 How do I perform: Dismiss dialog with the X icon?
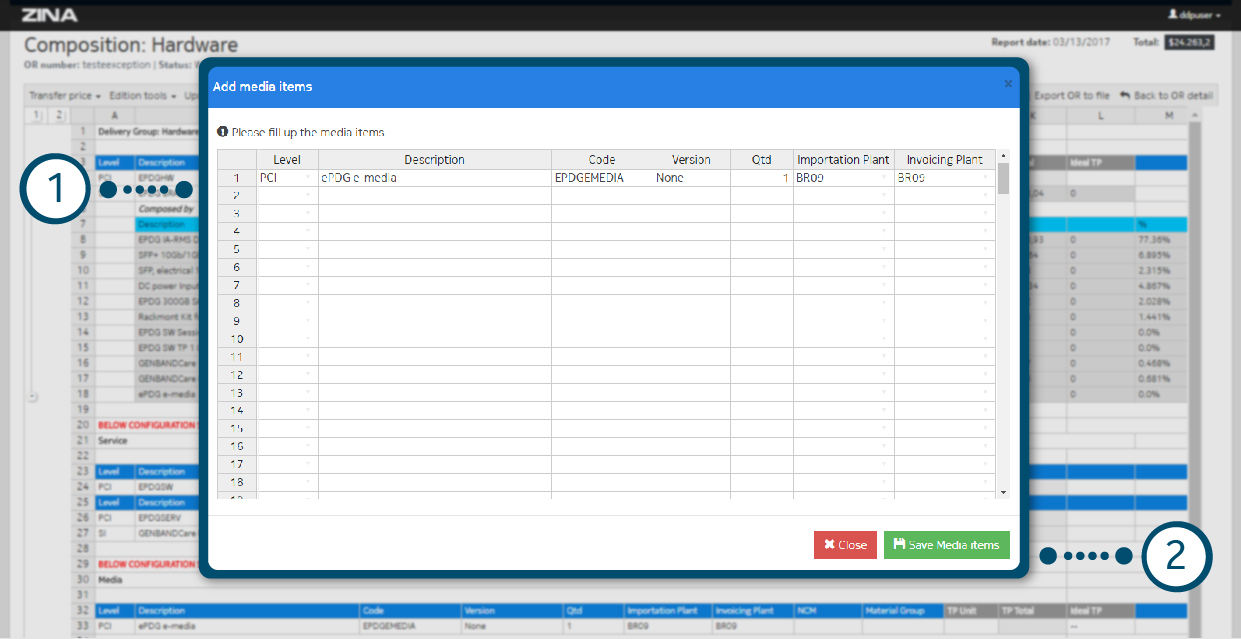tap(1008, 85)
